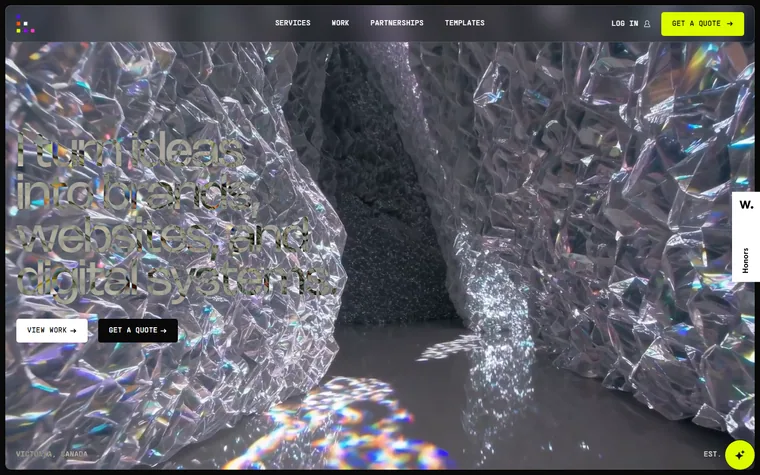Screen dimensions: 760x475
Task: Click the arrow in the black Get a Quote button
Action: [x=163, y=331]
